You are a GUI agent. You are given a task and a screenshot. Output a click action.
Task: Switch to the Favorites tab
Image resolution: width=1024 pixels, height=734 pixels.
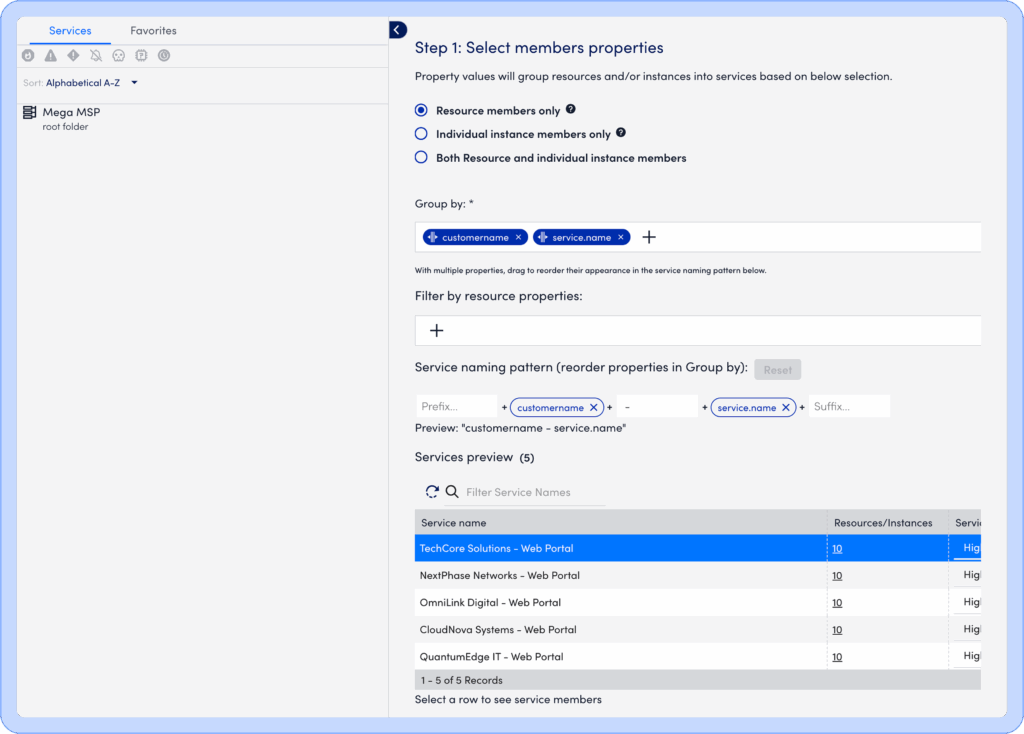click(153, 31)
